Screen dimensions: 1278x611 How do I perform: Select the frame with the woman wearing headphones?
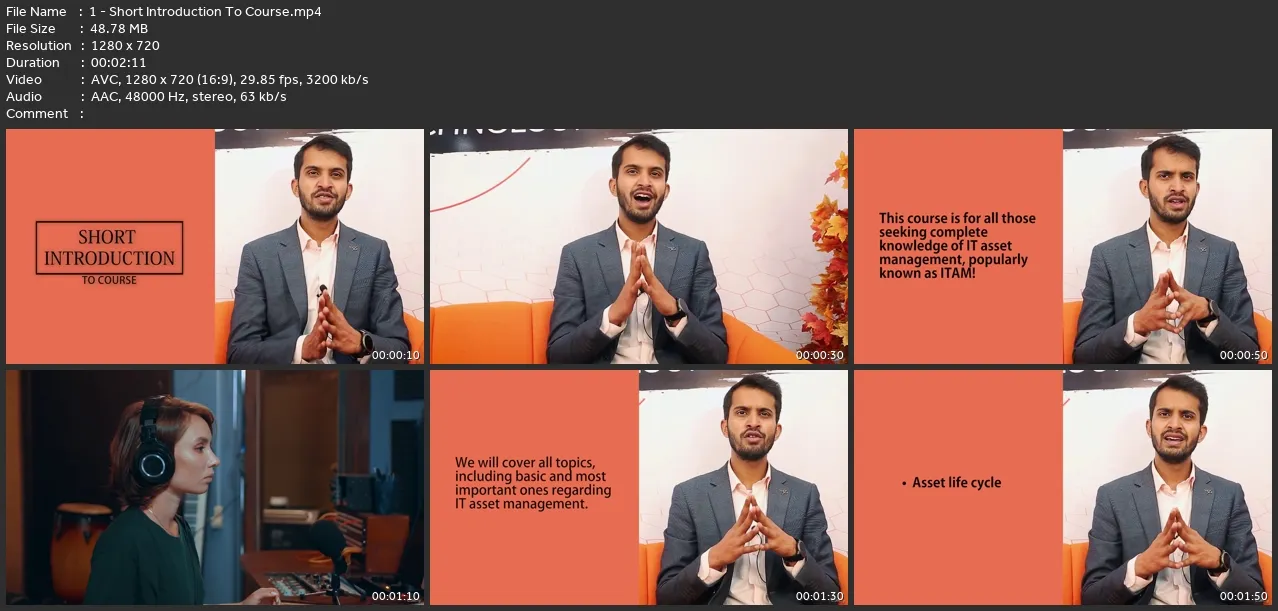[x=214, y=487]
